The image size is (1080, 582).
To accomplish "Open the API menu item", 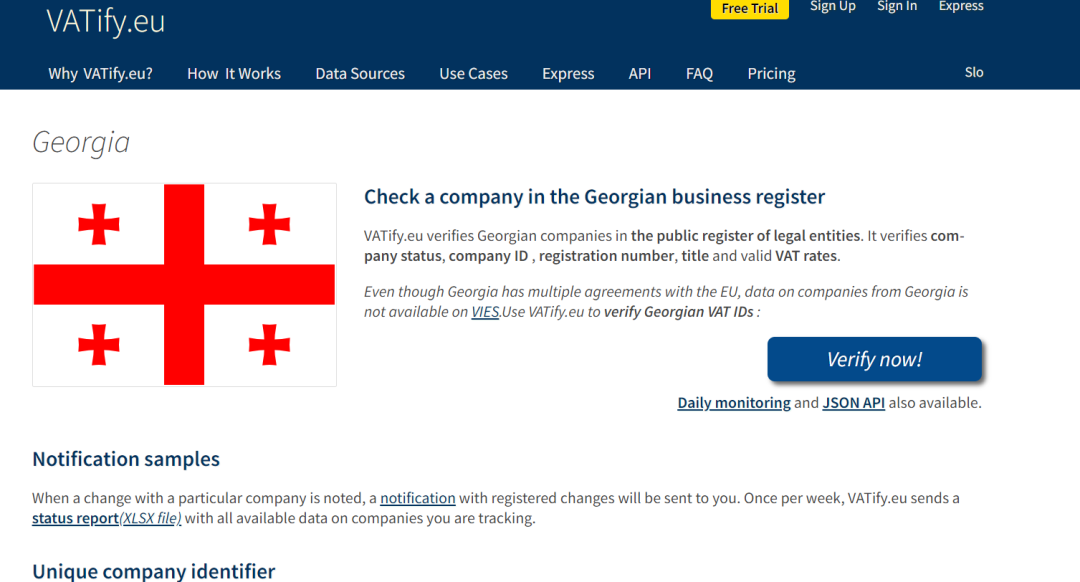I will (640, 74).
